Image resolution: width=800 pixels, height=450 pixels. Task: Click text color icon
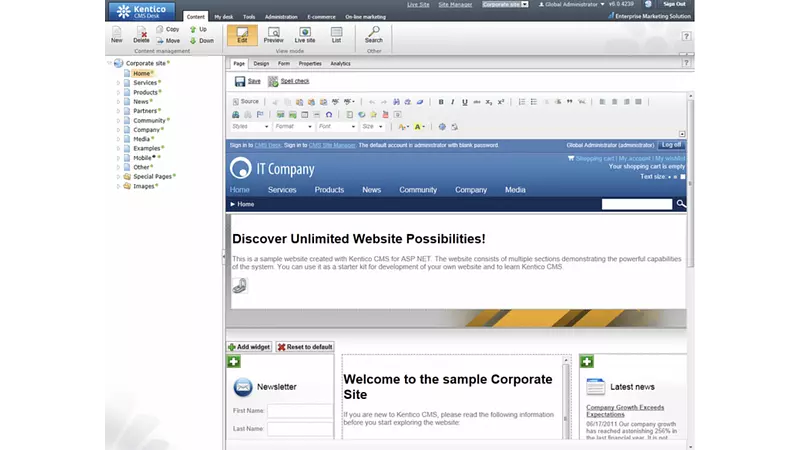tap(404, 127)
